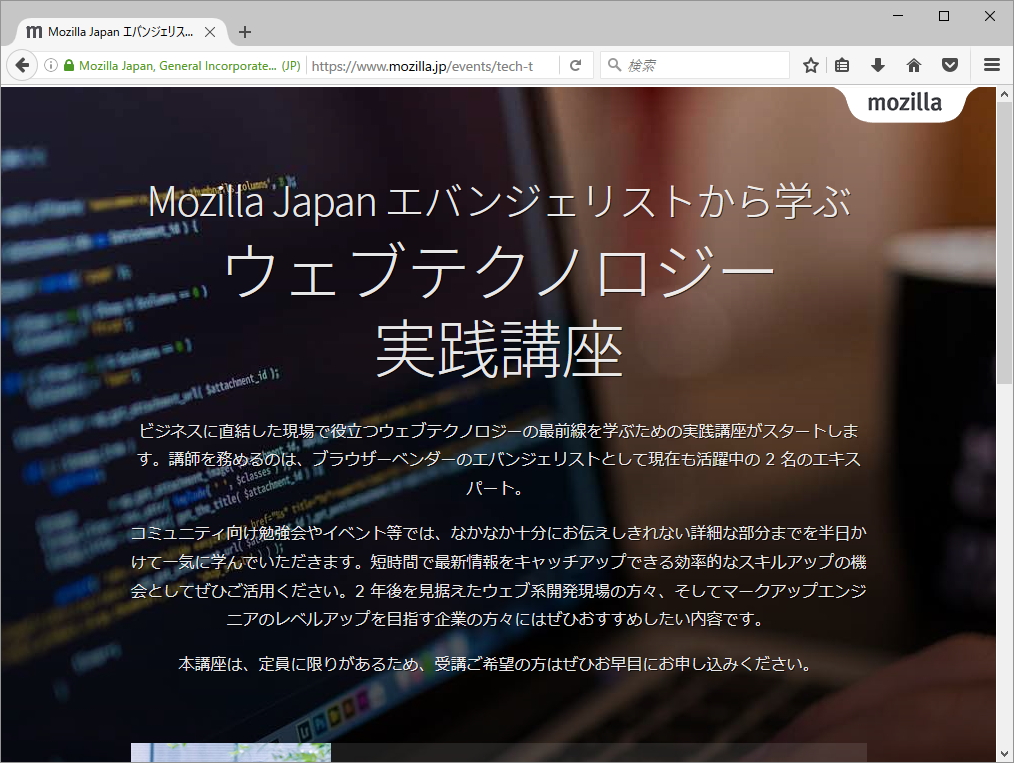The image size is (1014, 763).
Task: Go back using the back arrow
Action: pyautogui.click(x=22, y=64)
